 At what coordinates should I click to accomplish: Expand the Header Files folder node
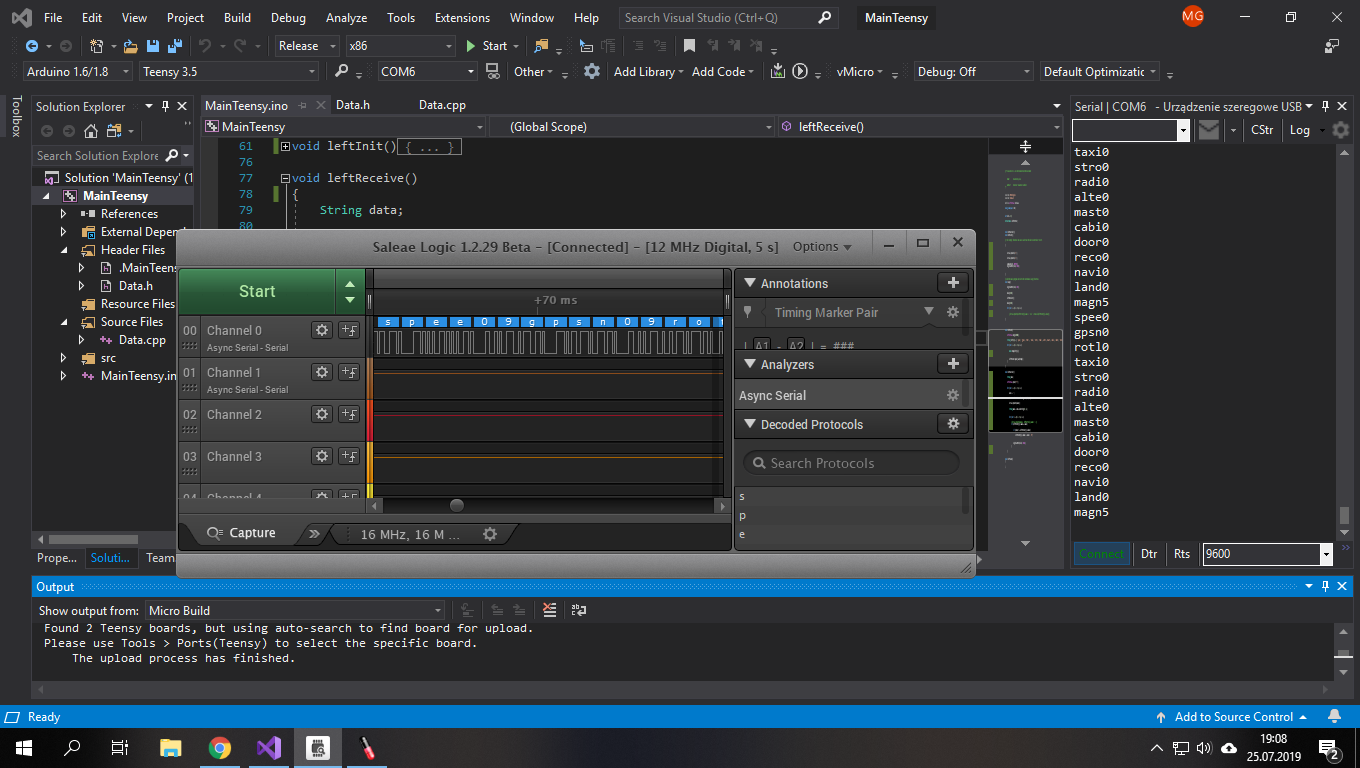64,250
